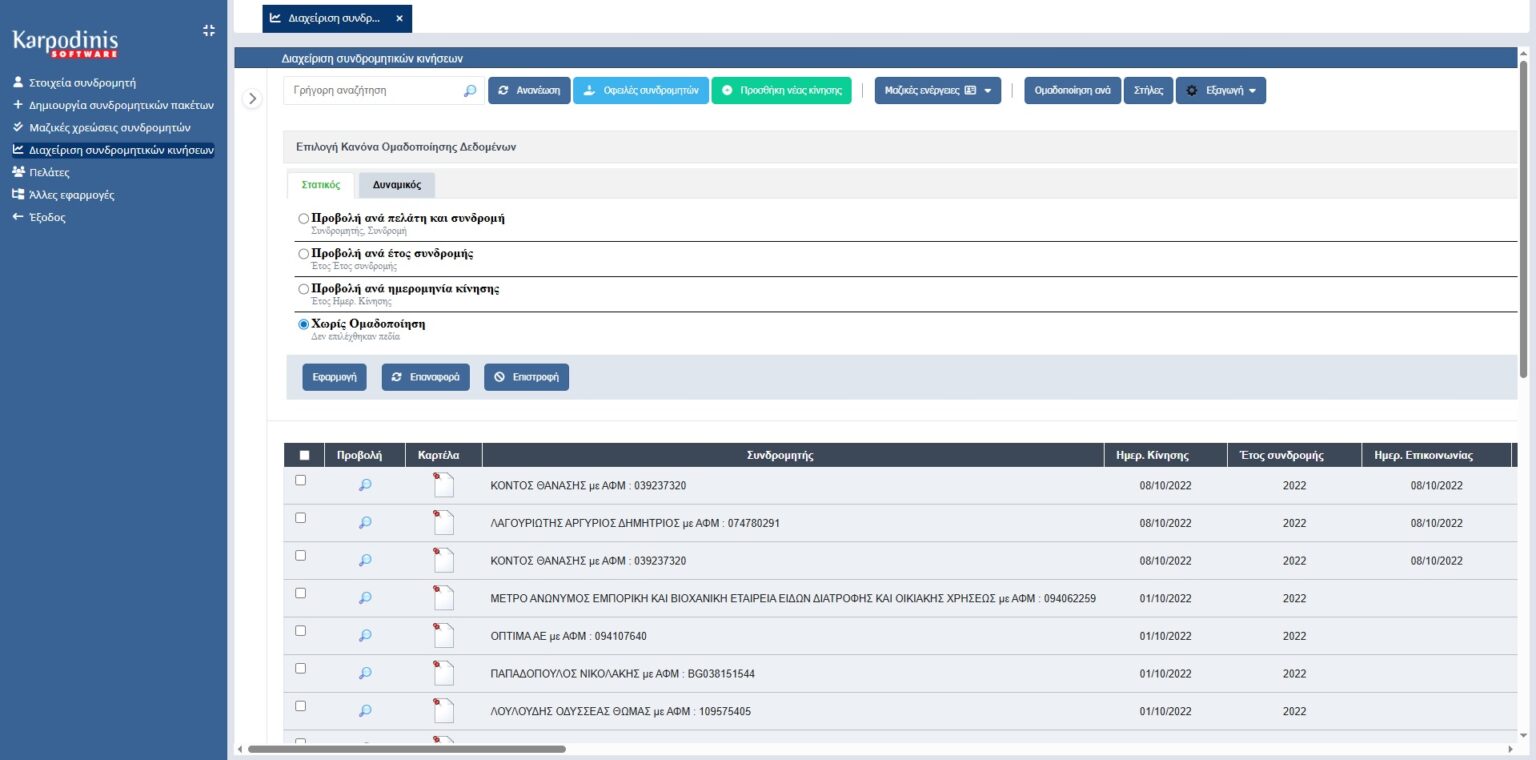This screenshot has width=1536, height=760.
Task: Open card icon for ΛΟΥΛΟΥΔΗΣ ΟΔΥΣΣΕΑΣ ΘΩΜΑΣ
Action: (443, 711)
